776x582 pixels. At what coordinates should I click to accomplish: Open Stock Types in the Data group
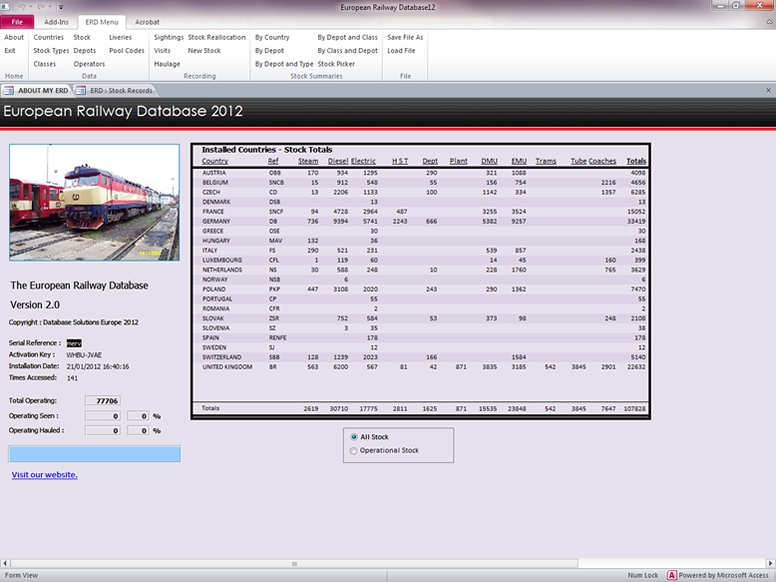point(51,50)
